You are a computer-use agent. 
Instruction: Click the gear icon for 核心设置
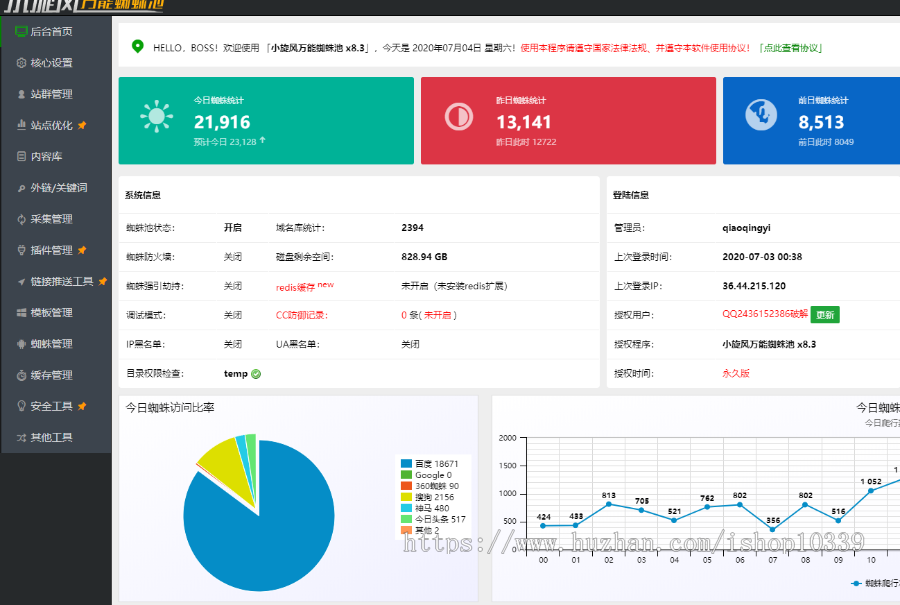pyautogui.click(x=21, y=62)
